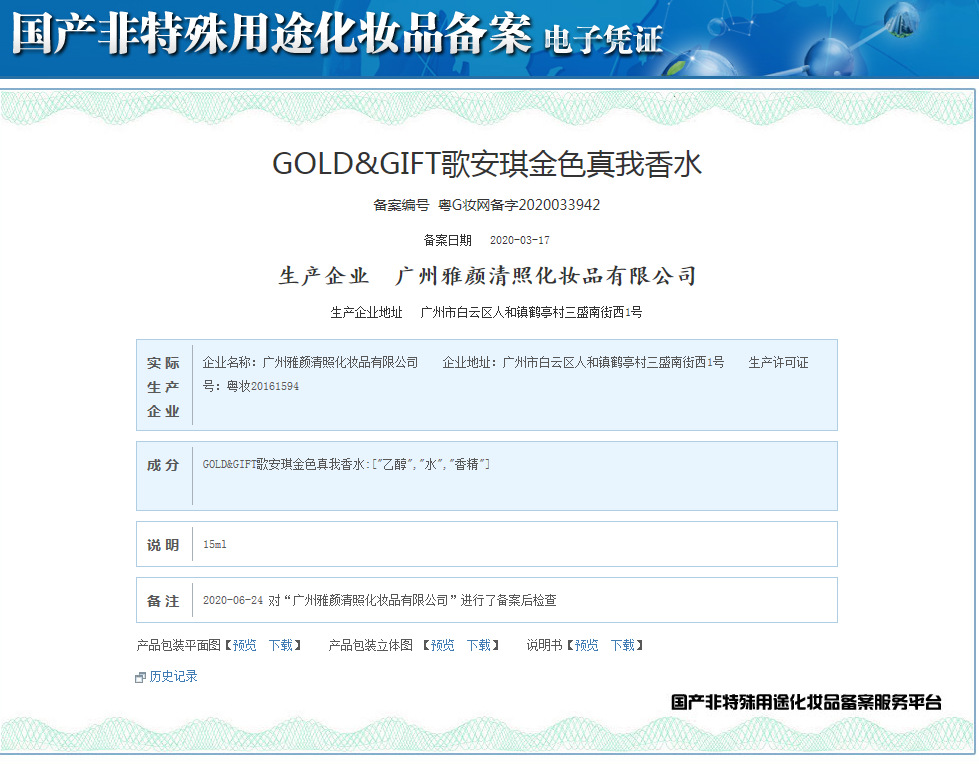Click the 成分 section label
The height and width of the screenshot is (764, 979).
point(164,465)
